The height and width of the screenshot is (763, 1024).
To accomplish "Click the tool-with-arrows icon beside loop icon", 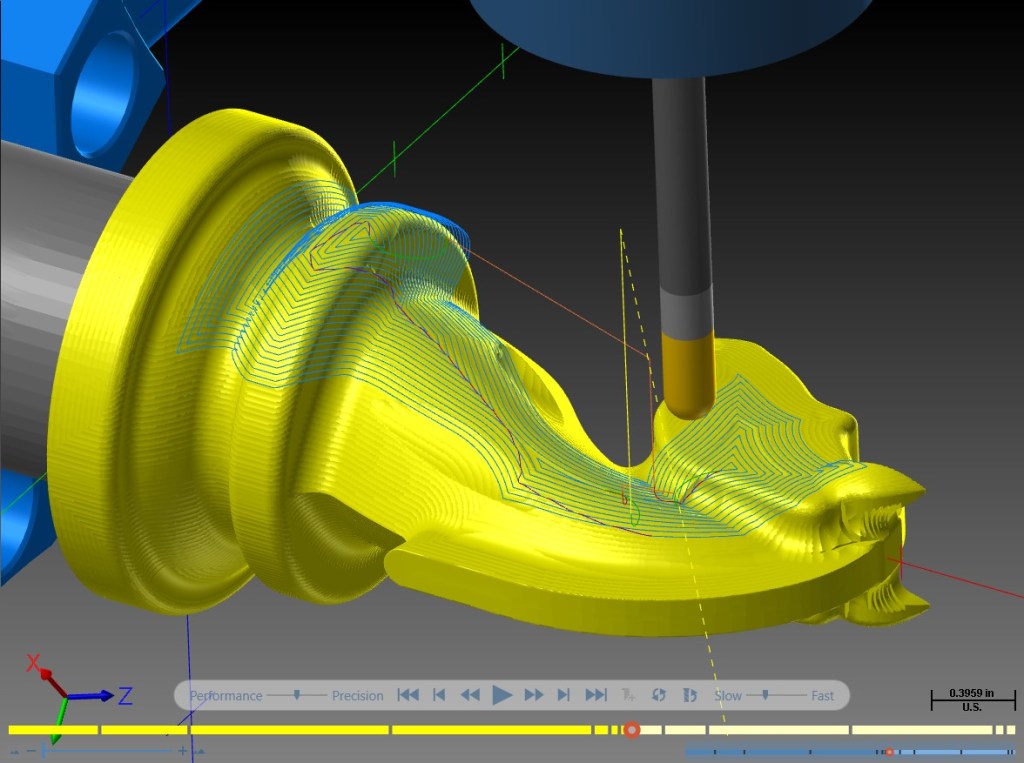I will point(690,695).
